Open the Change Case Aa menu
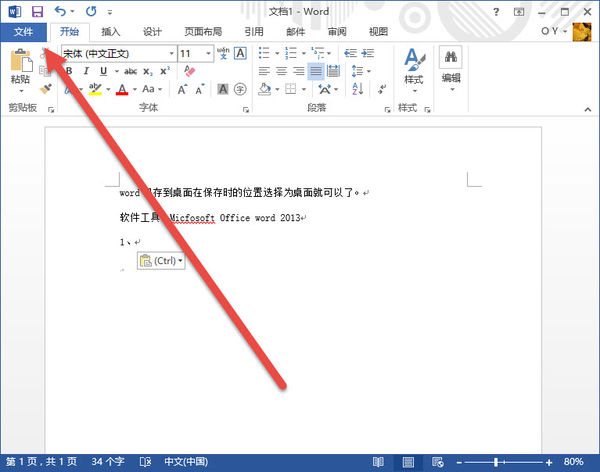This screenshot has width=600, height=472. [152, 89]
